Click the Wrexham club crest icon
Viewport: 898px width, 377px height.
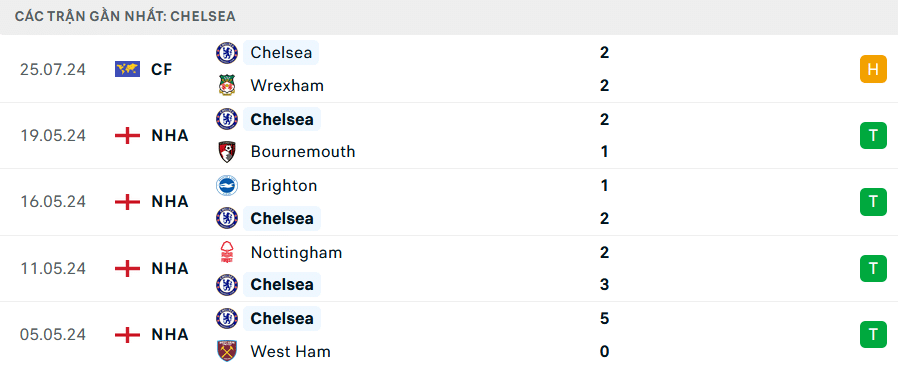227,85
